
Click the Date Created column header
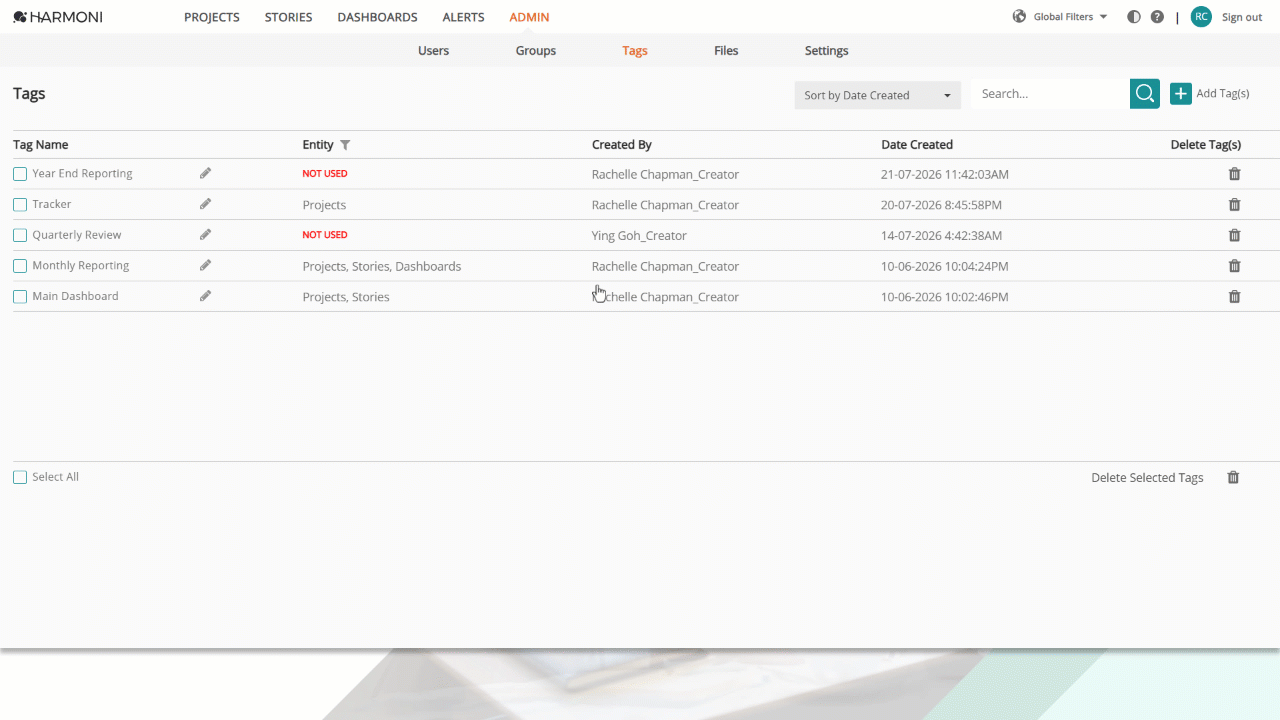(x=917, y=145)
